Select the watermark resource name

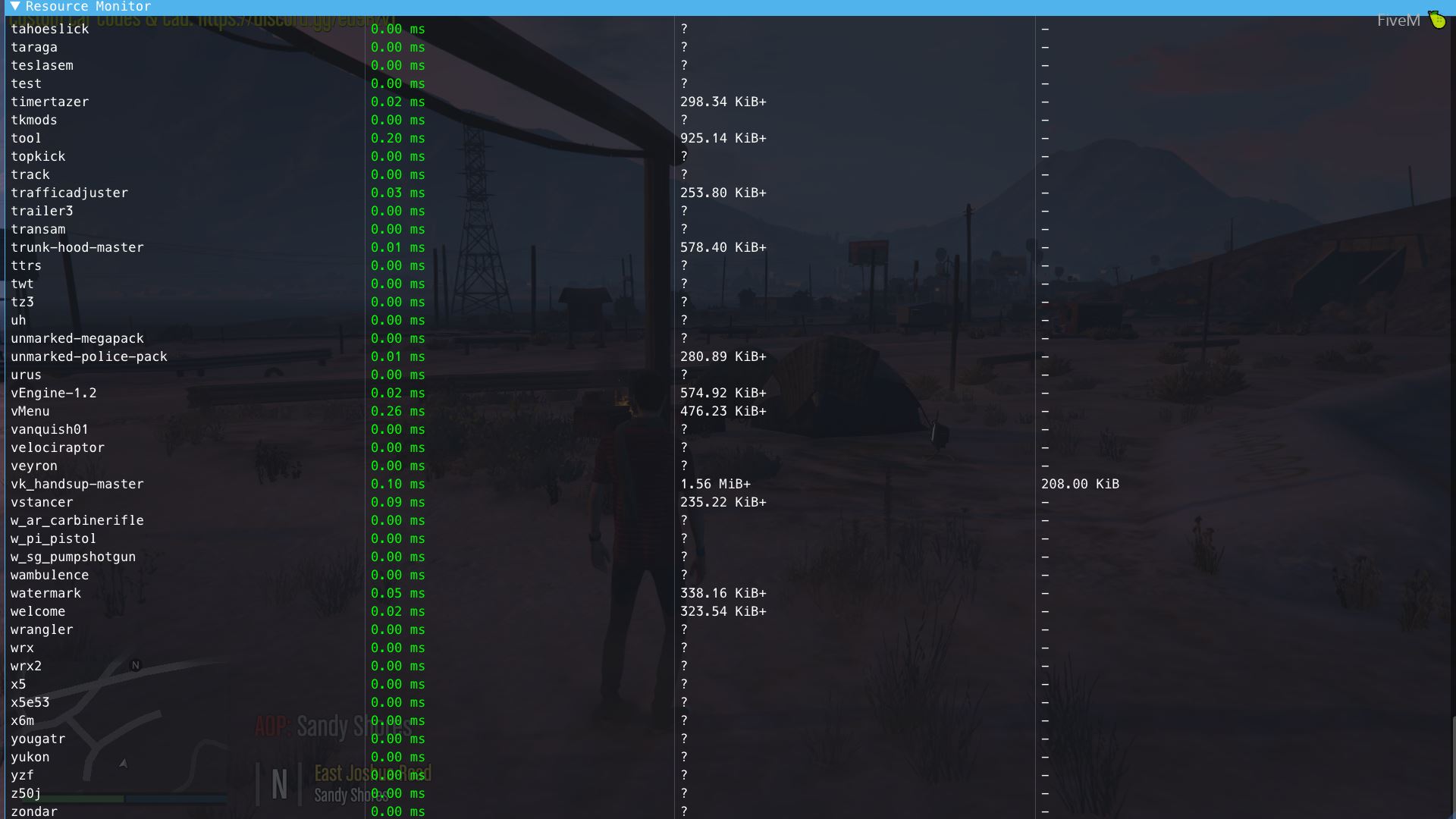[45, 593]
